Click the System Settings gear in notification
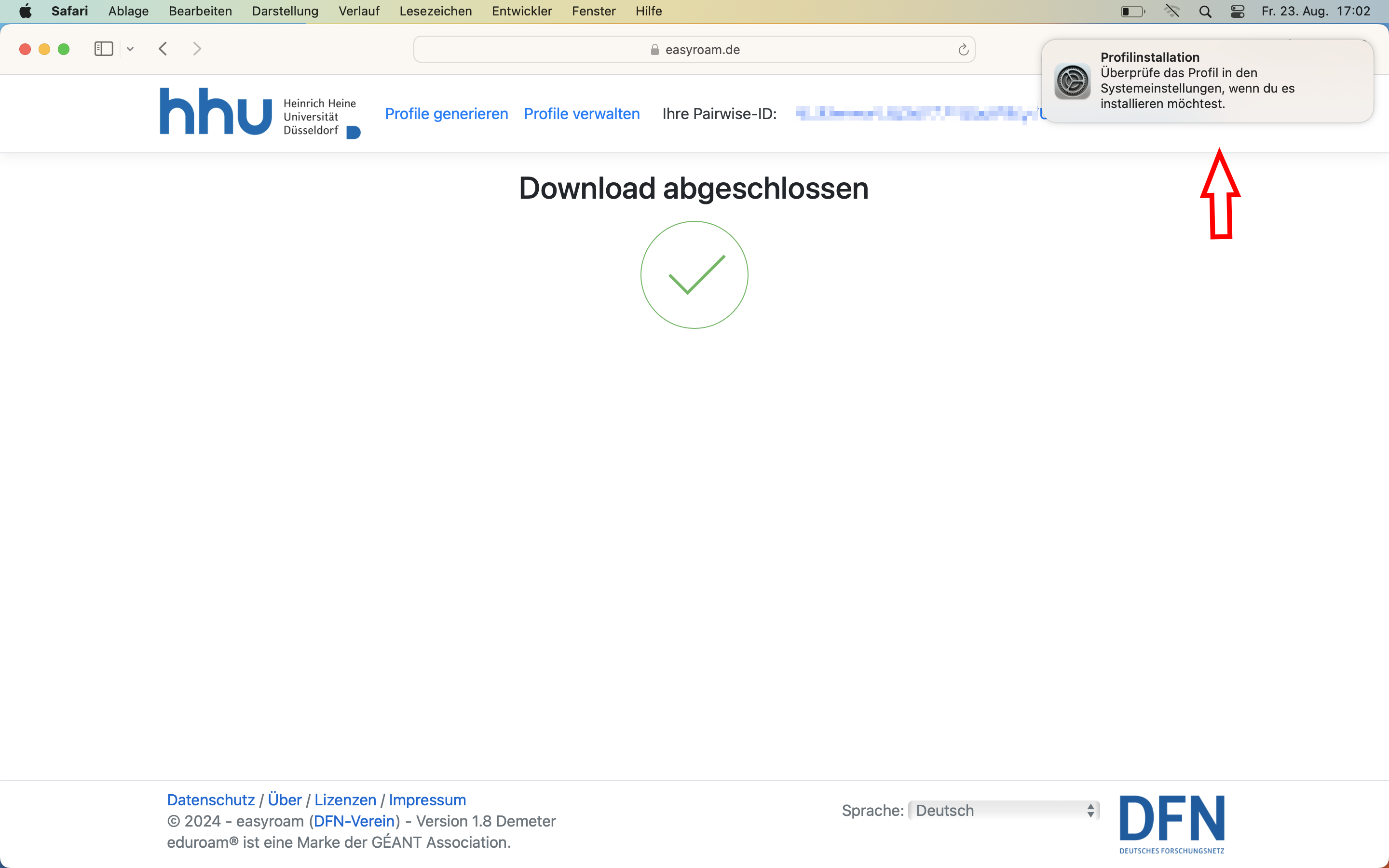1389x868 pixels. (1072, 81)
